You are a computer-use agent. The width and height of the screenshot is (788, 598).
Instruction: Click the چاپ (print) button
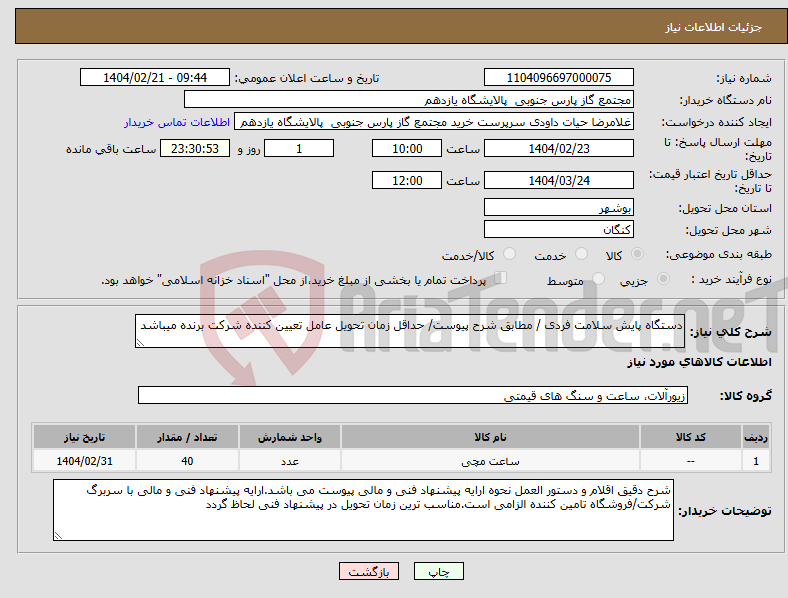click(x=438, y=571)
